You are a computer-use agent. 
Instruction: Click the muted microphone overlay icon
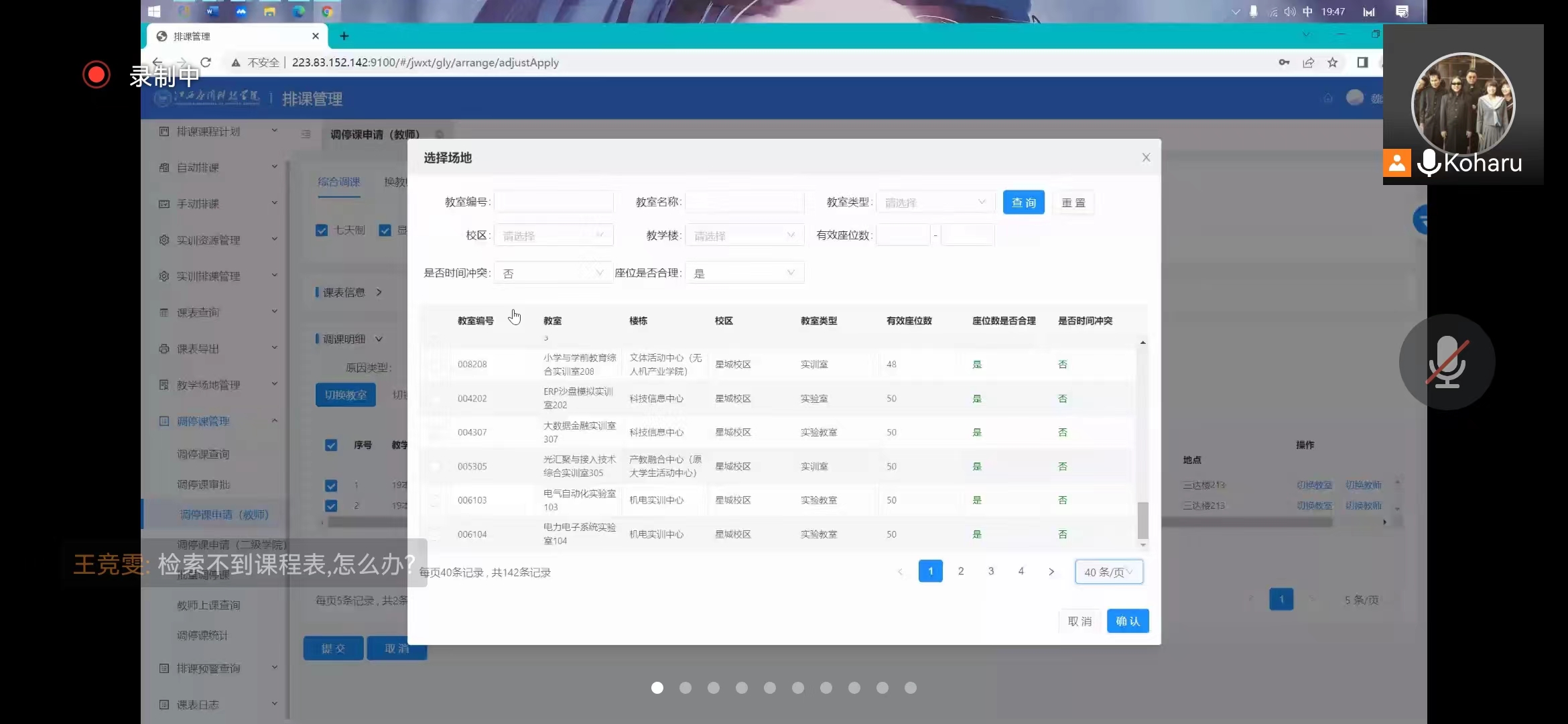(1447, 362)
